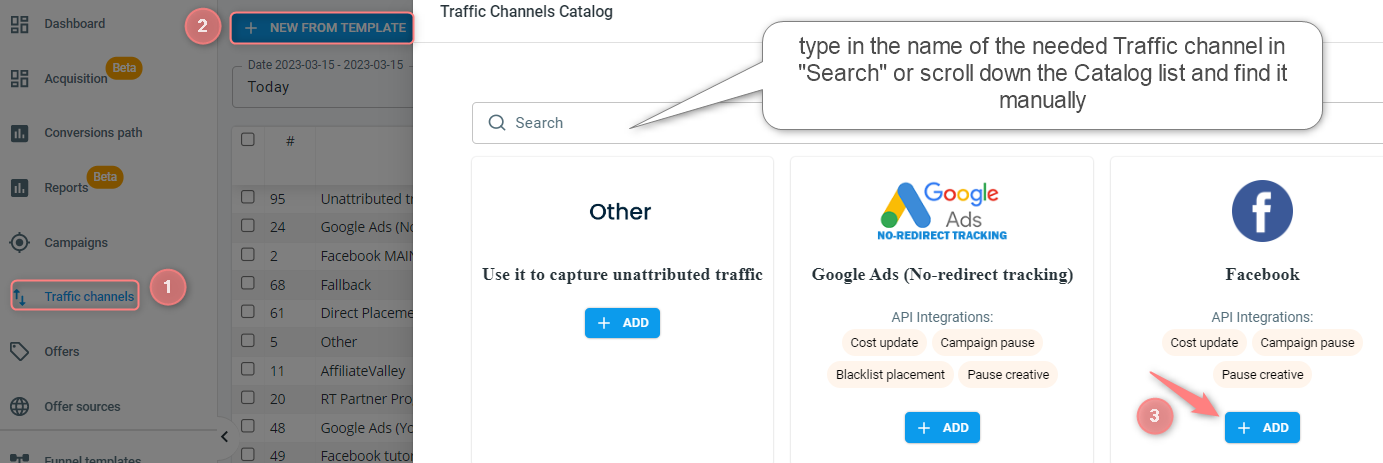This screenshot has height=463, width=1383.
Task: Open Offer sources globe icon
Action: 19,406
